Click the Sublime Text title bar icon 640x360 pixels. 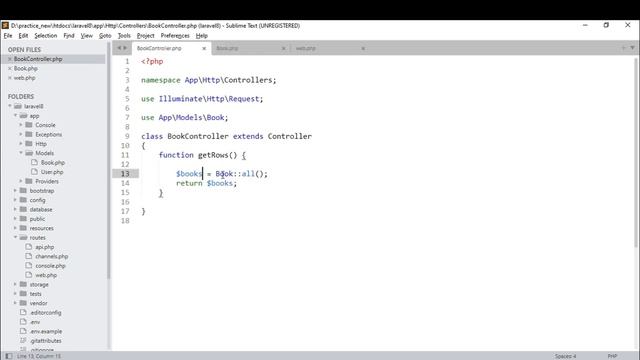[5, 25]
